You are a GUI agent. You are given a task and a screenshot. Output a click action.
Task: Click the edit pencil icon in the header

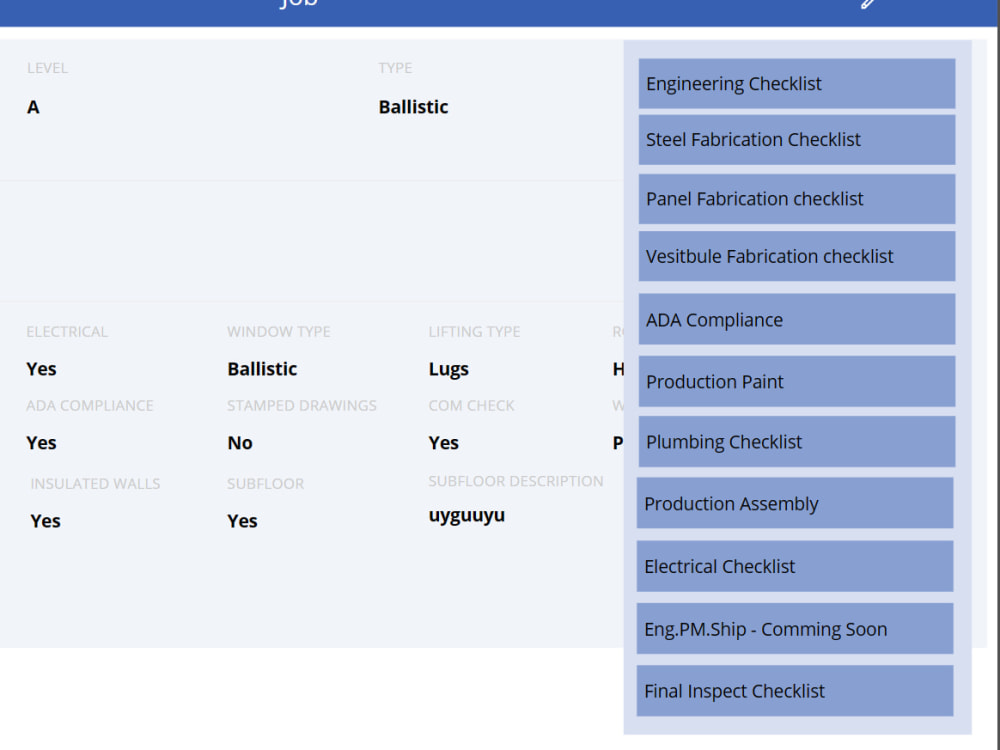click(x=864, y=5)
